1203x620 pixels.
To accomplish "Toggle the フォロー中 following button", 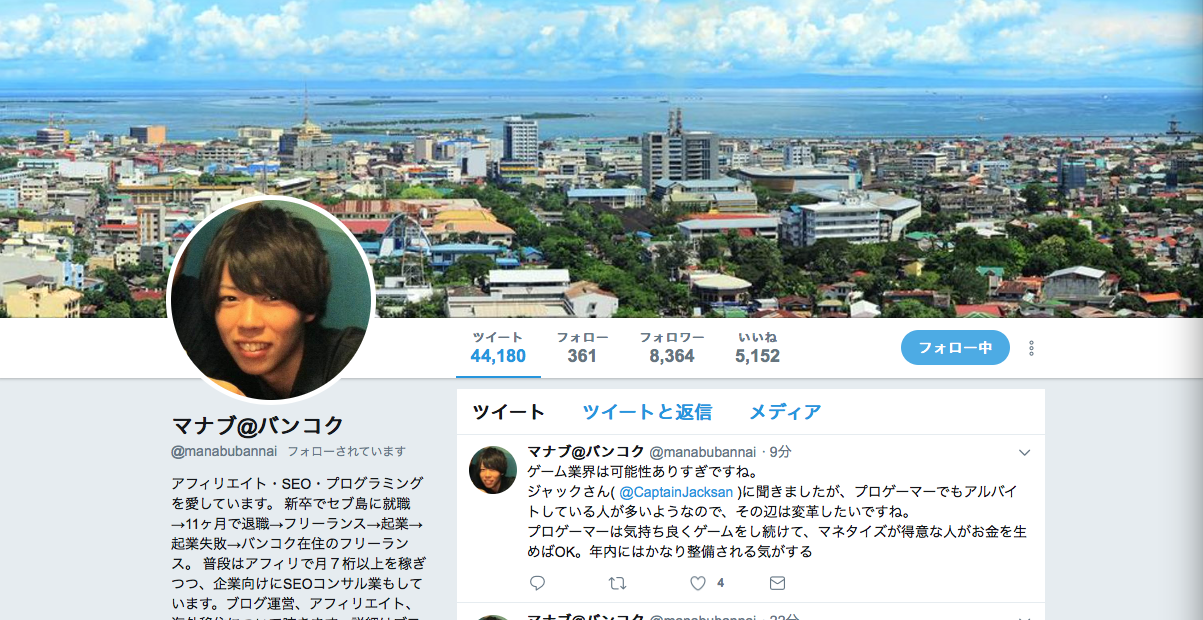I will (955, 348).
